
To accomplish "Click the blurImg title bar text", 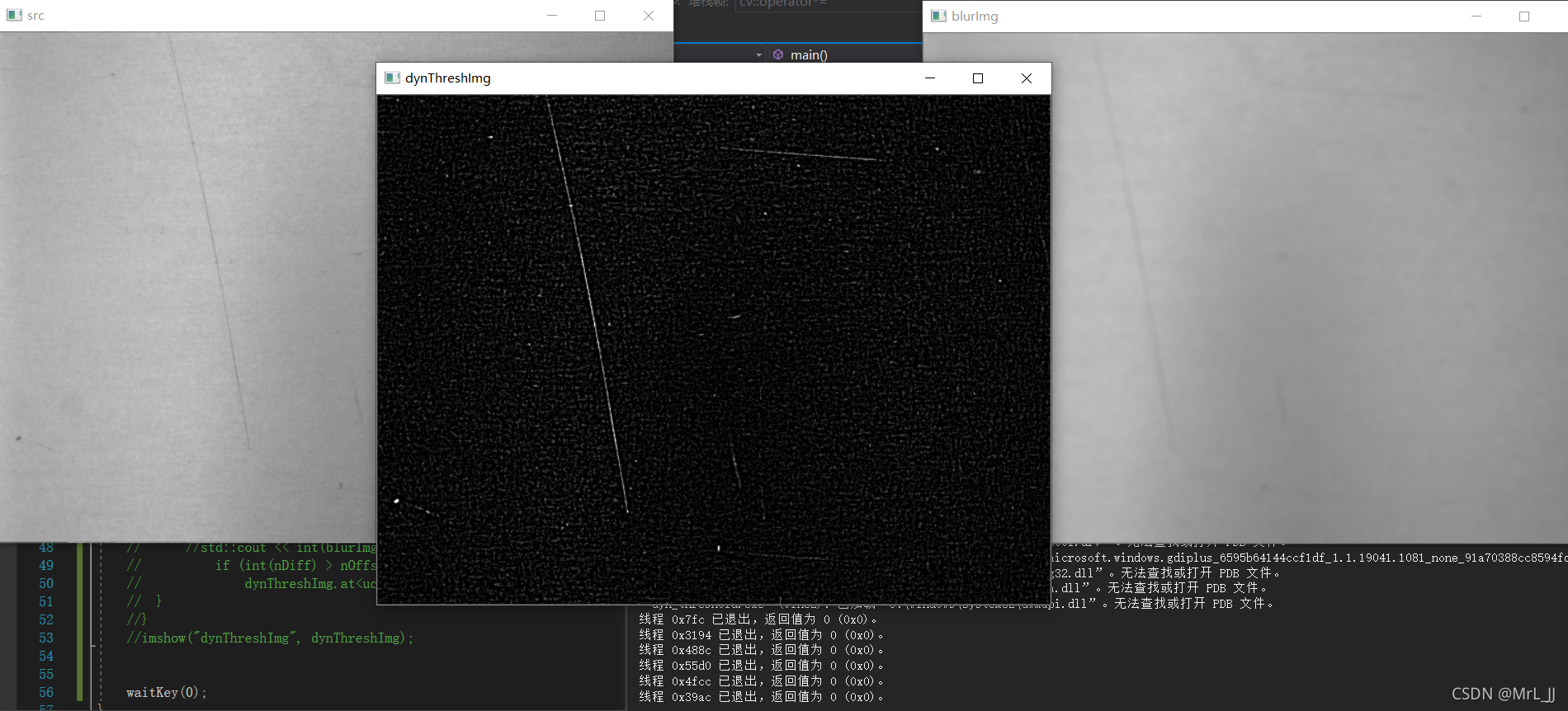I will (x=975, y=16).
